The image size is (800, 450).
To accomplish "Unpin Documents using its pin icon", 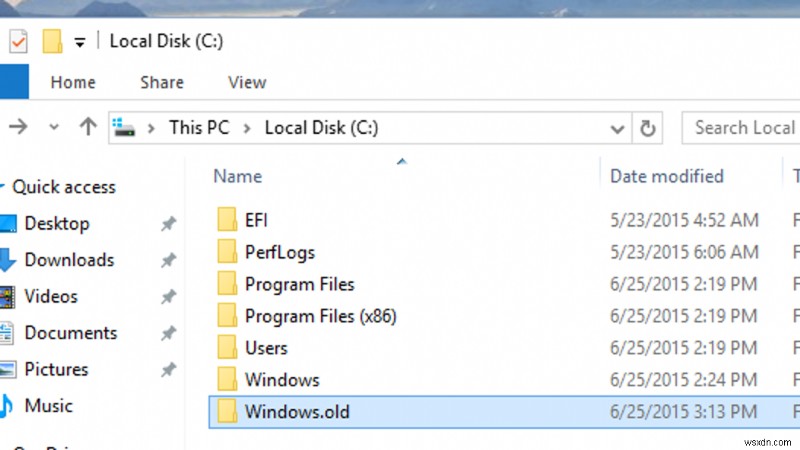I will (169, 333).
